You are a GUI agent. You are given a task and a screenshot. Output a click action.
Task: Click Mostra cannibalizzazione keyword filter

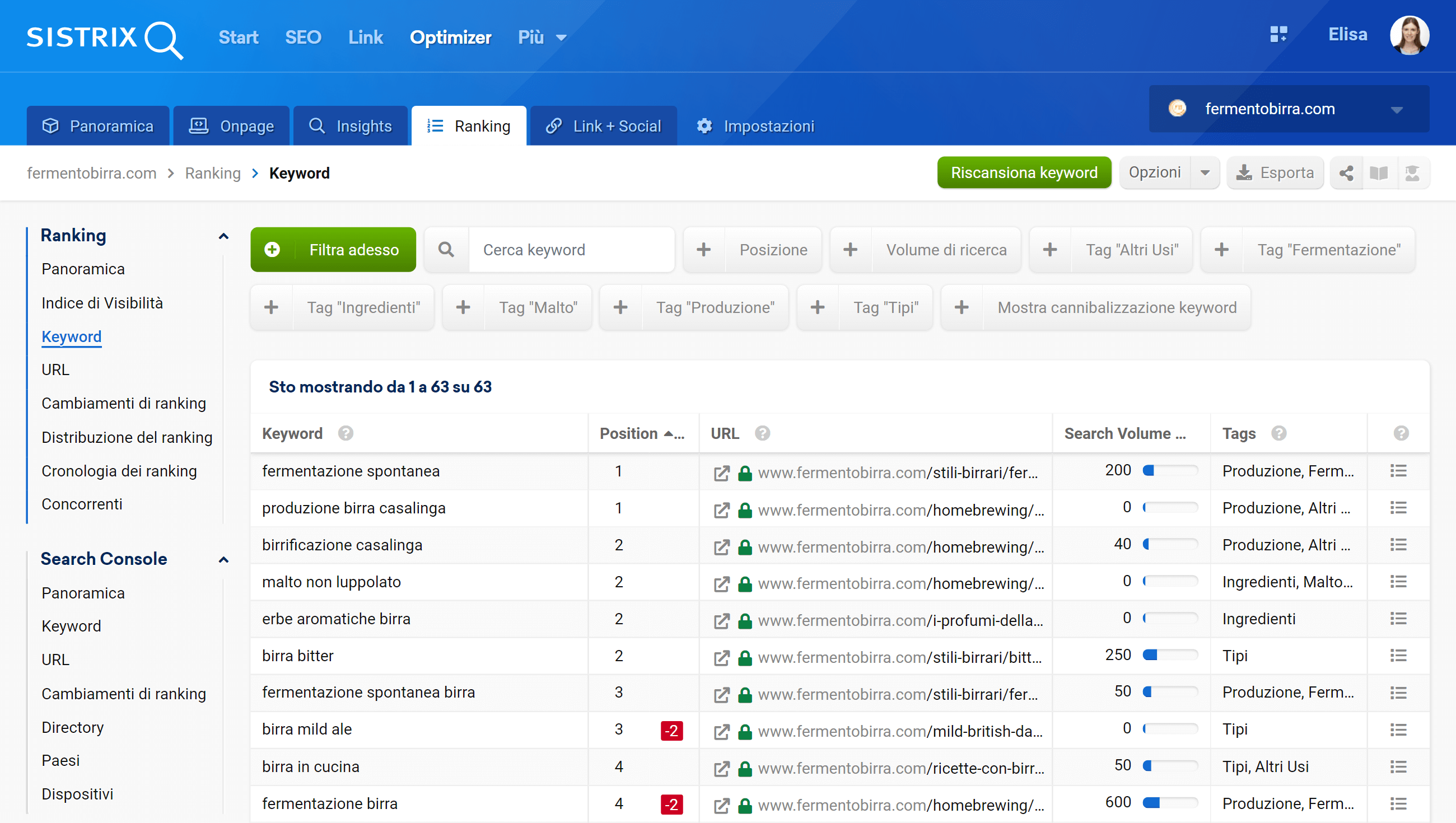(1095, 307)
